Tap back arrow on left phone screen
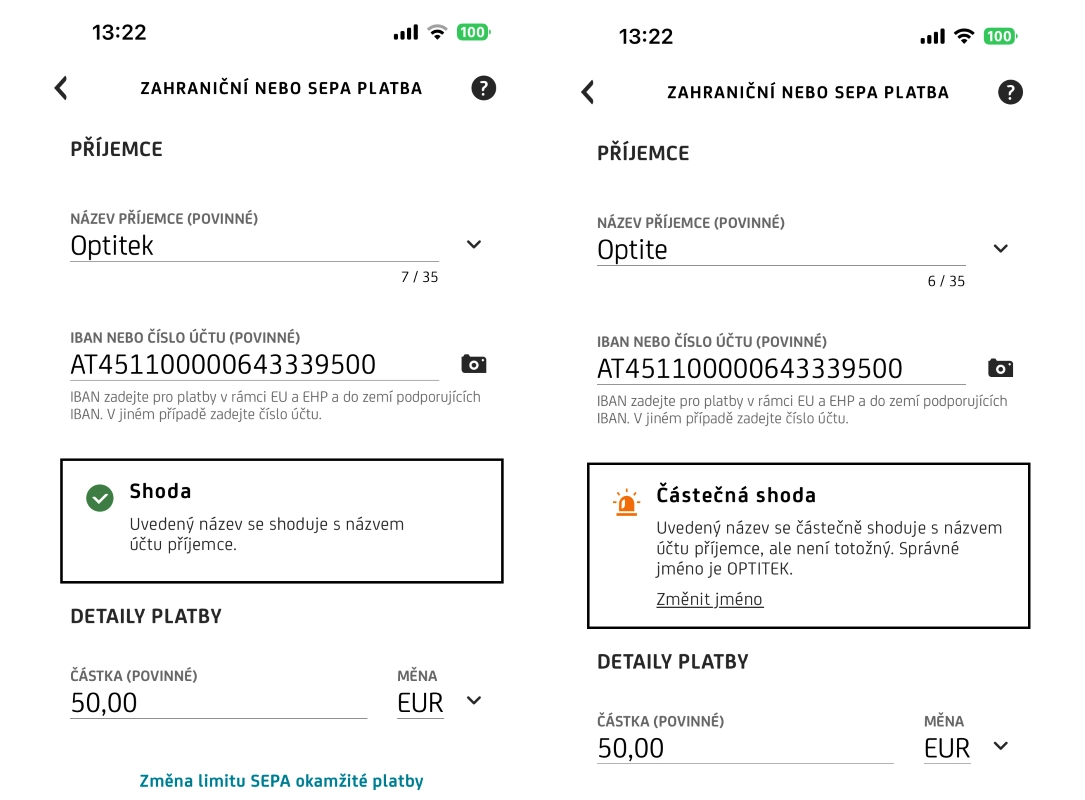This screenshot has width=1085, height=800. pos(61,88)
